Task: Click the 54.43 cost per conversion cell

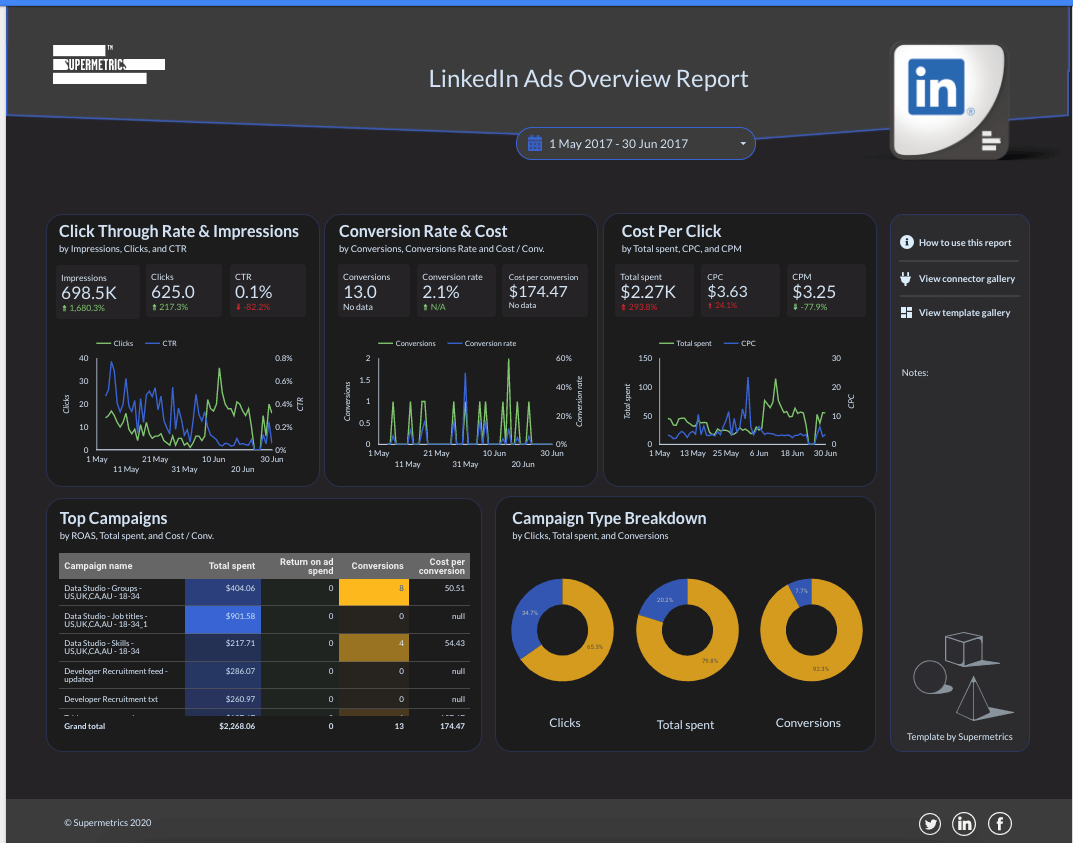Action: pos(440,647)
